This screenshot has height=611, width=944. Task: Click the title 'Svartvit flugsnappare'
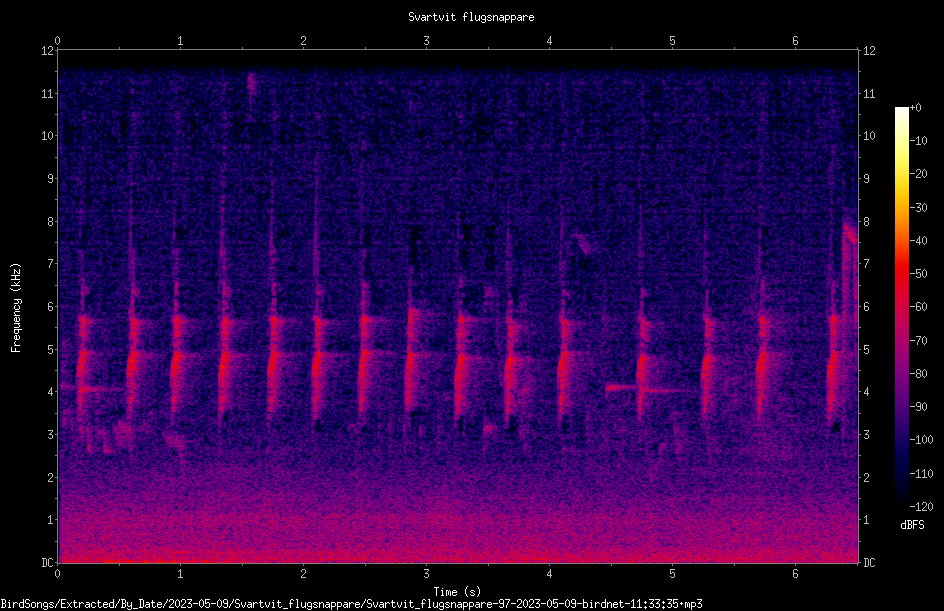pyautogui.click(x=471, y=17)
